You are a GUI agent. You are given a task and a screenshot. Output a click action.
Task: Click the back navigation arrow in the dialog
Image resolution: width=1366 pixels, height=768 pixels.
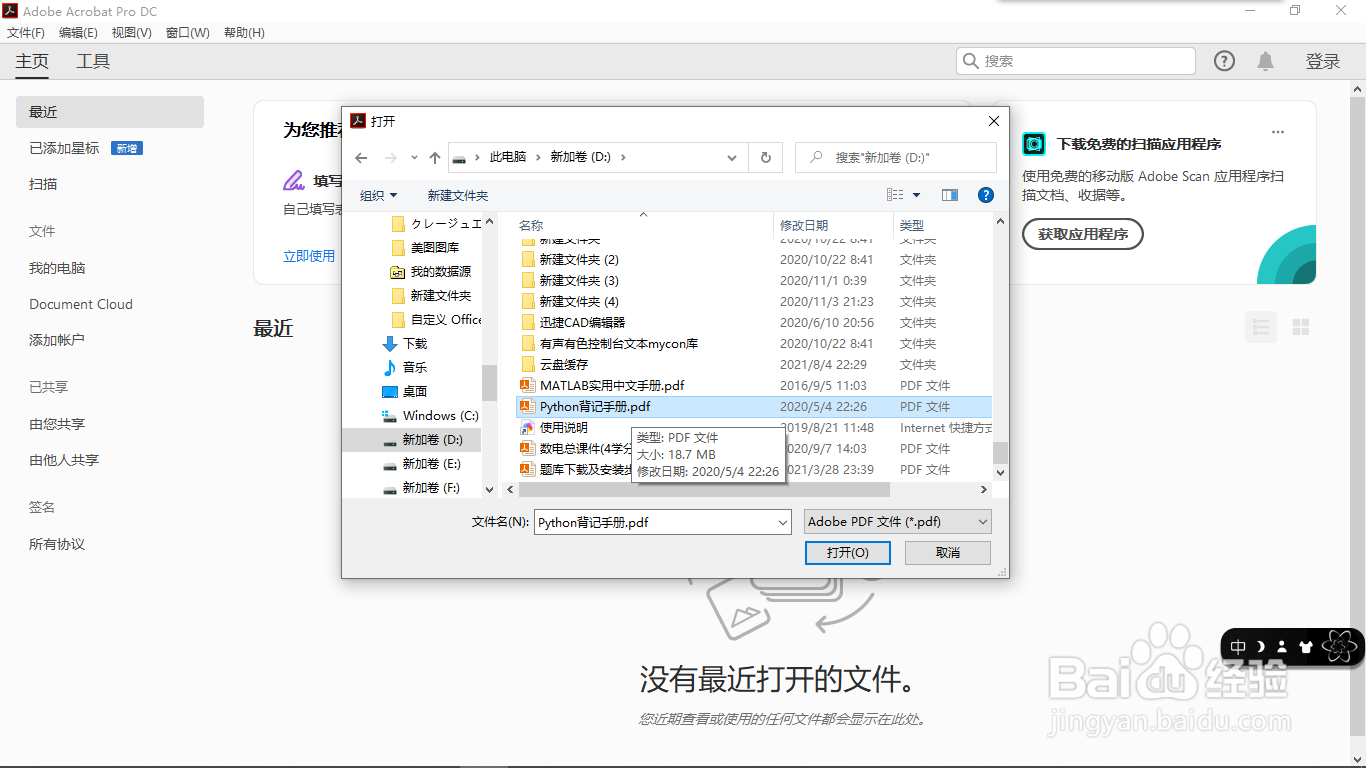pyautogui.click(x=361, y=157)
